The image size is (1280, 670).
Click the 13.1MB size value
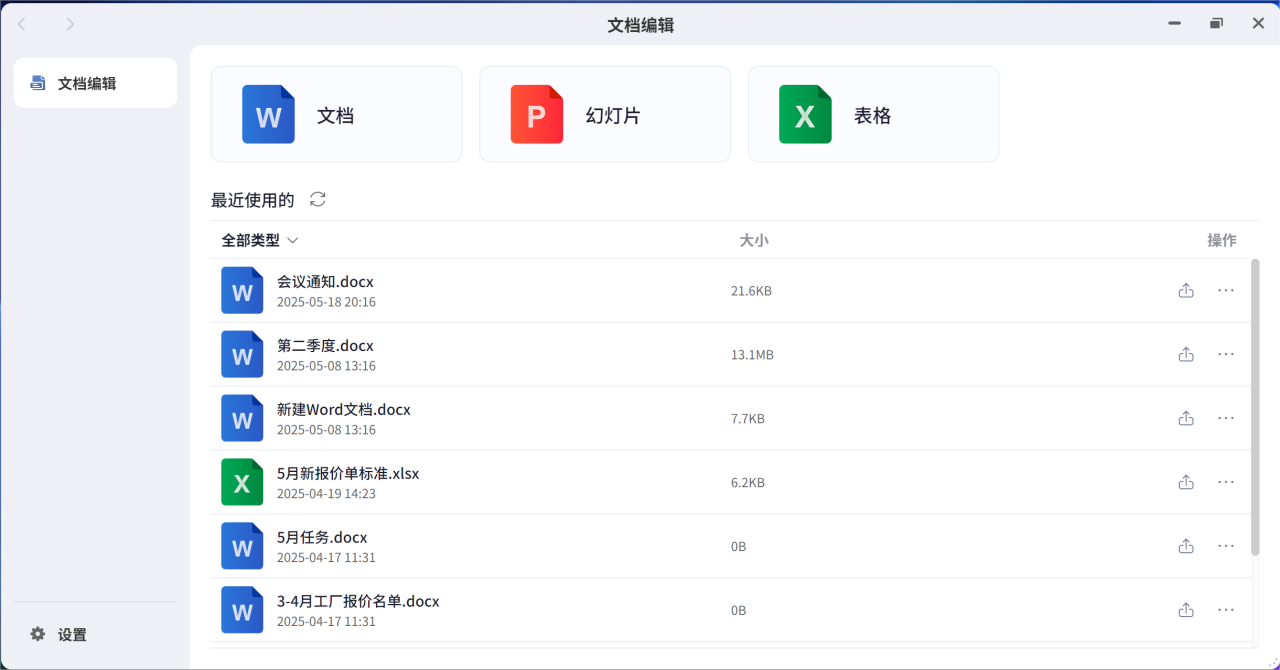point(752,355)
